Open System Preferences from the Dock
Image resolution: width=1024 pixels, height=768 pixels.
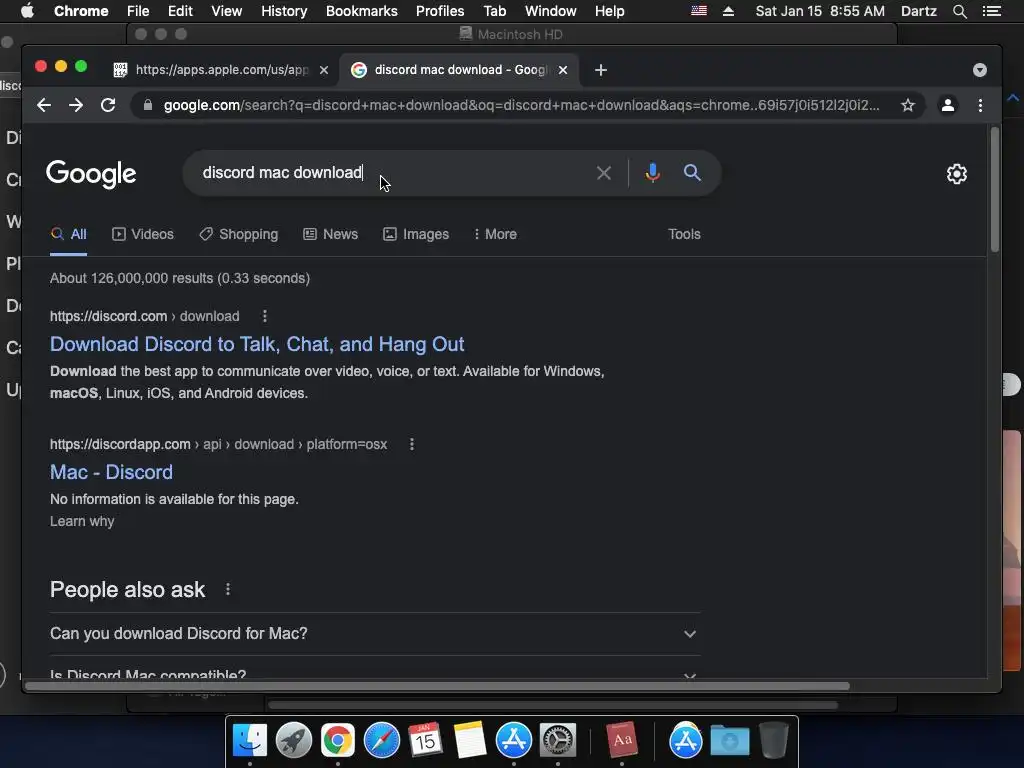tap(558, 741)
